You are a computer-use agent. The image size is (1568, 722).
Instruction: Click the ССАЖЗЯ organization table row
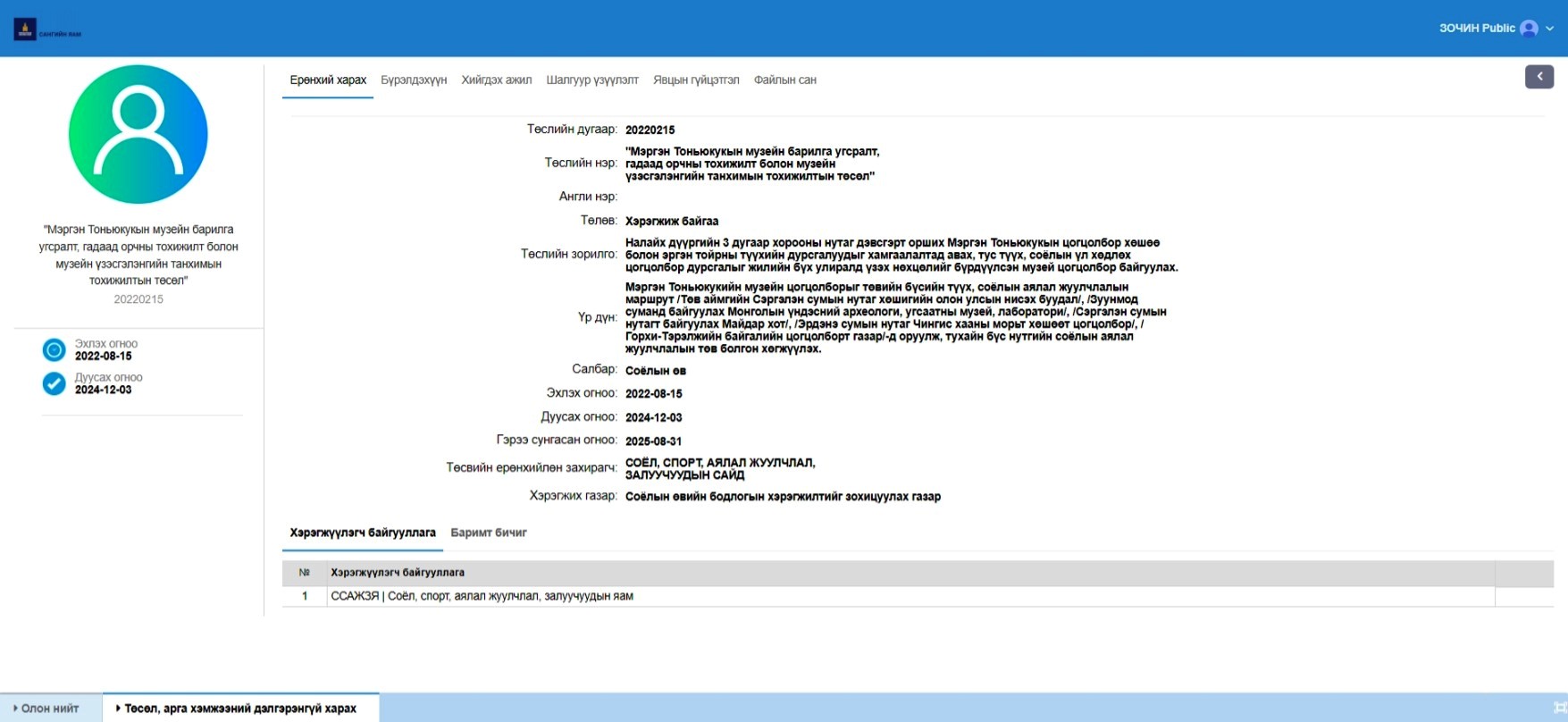pyautogui.click(x=482, y=596)
